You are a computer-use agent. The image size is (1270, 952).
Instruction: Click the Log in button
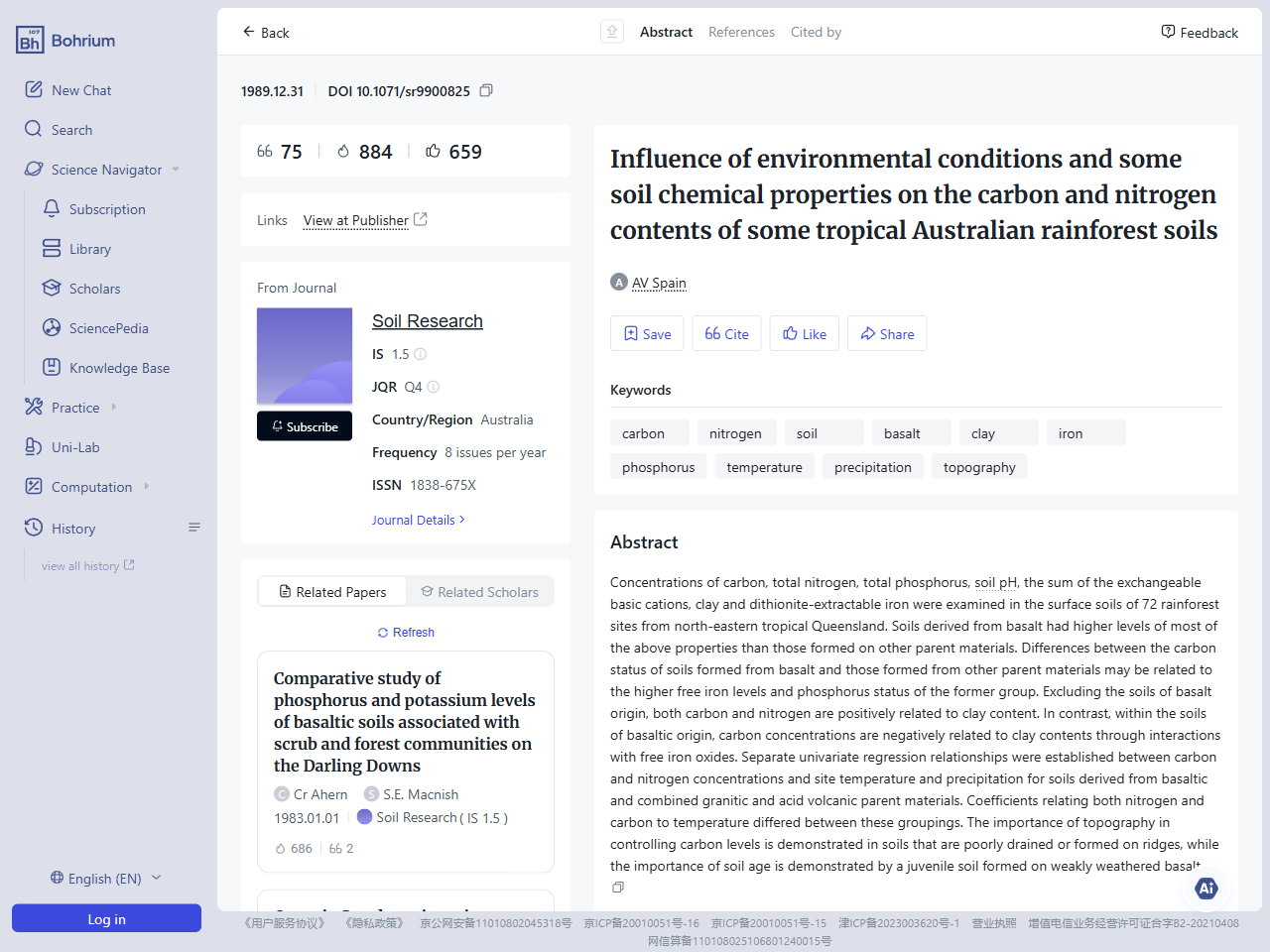[106, 918]
